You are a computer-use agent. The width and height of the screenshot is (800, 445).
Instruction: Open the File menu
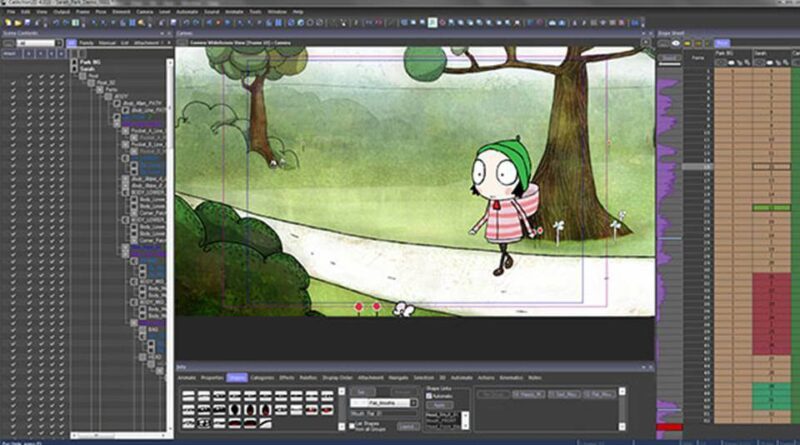pyautogui.click(x=11, y=11)
